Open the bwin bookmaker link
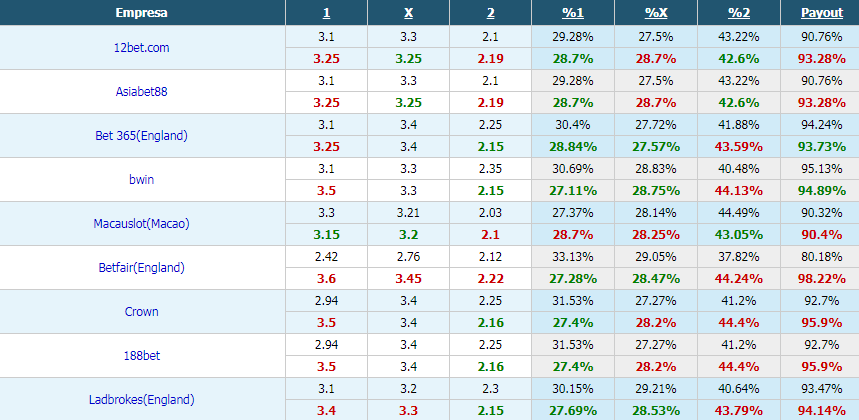This screenshot has width=859, height=420. [x=141, y=179]
